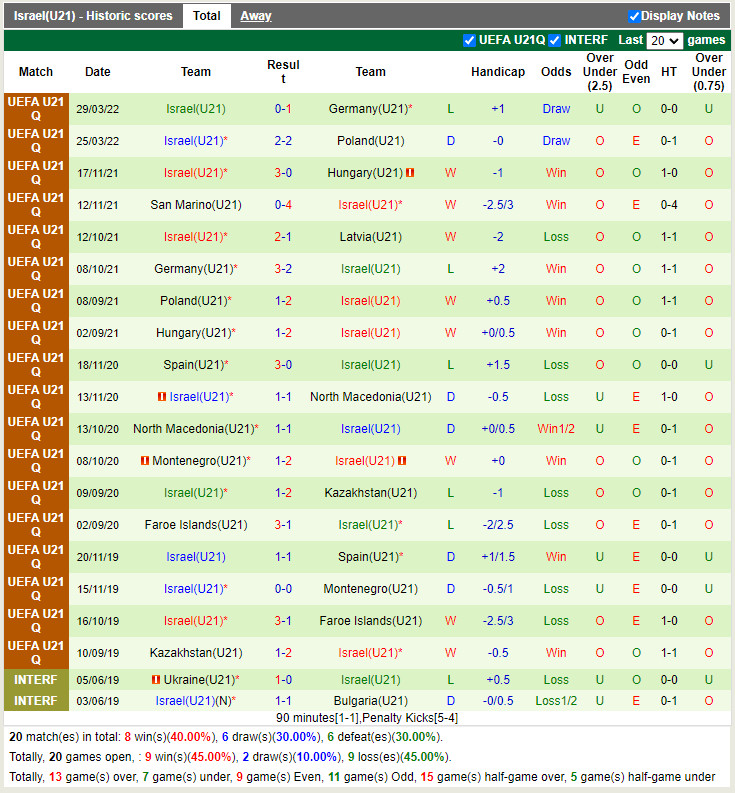Click the 0-1 result on 29/03/22
Viewport: 735px width, 793px height.
[283, 109]
